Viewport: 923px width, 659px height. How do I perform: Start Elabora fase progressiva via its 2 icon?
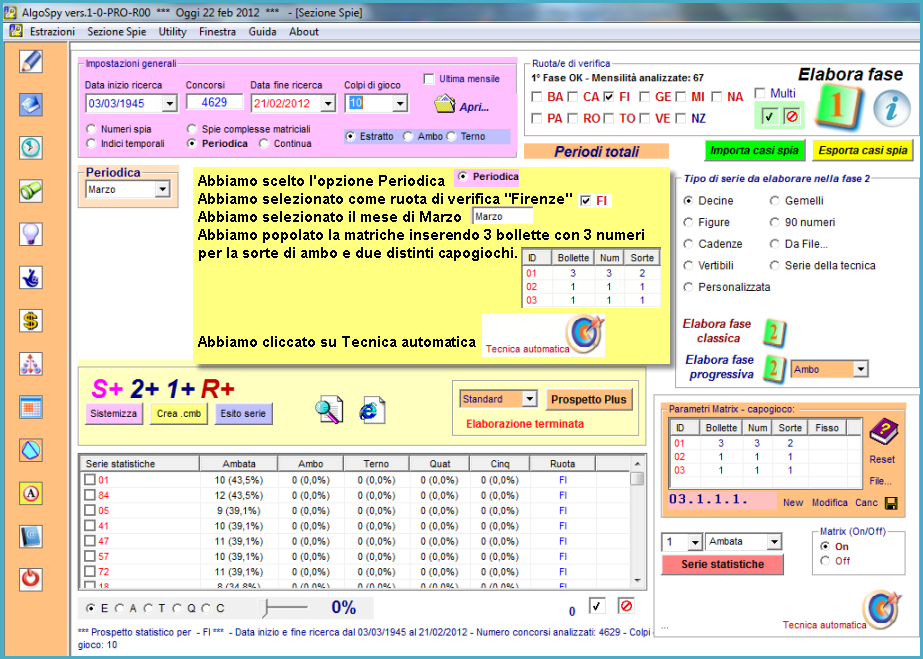coord(774,369)
